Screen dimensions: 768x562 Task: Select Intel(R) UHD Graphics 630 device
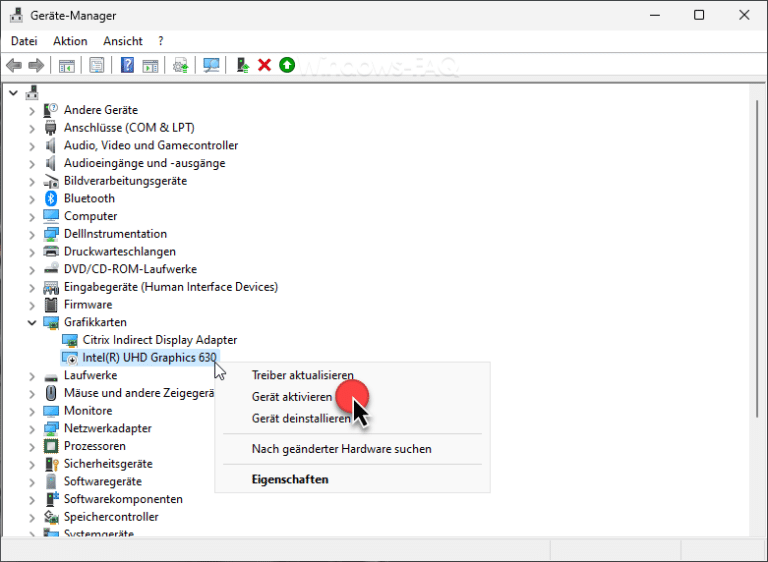click(149, 357)
